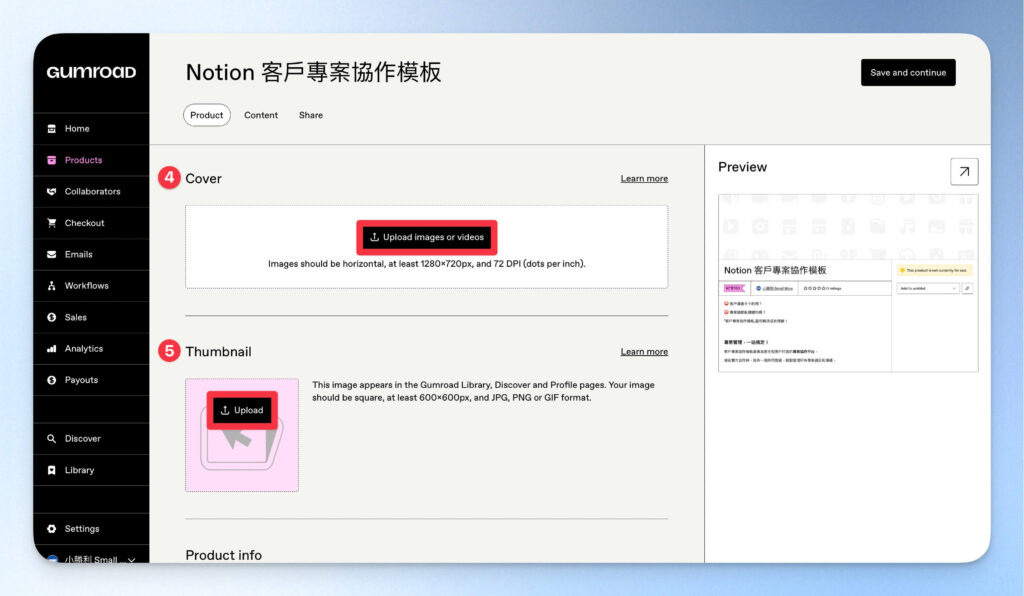Click the cover upload drop area

click(x=426, y=247)
